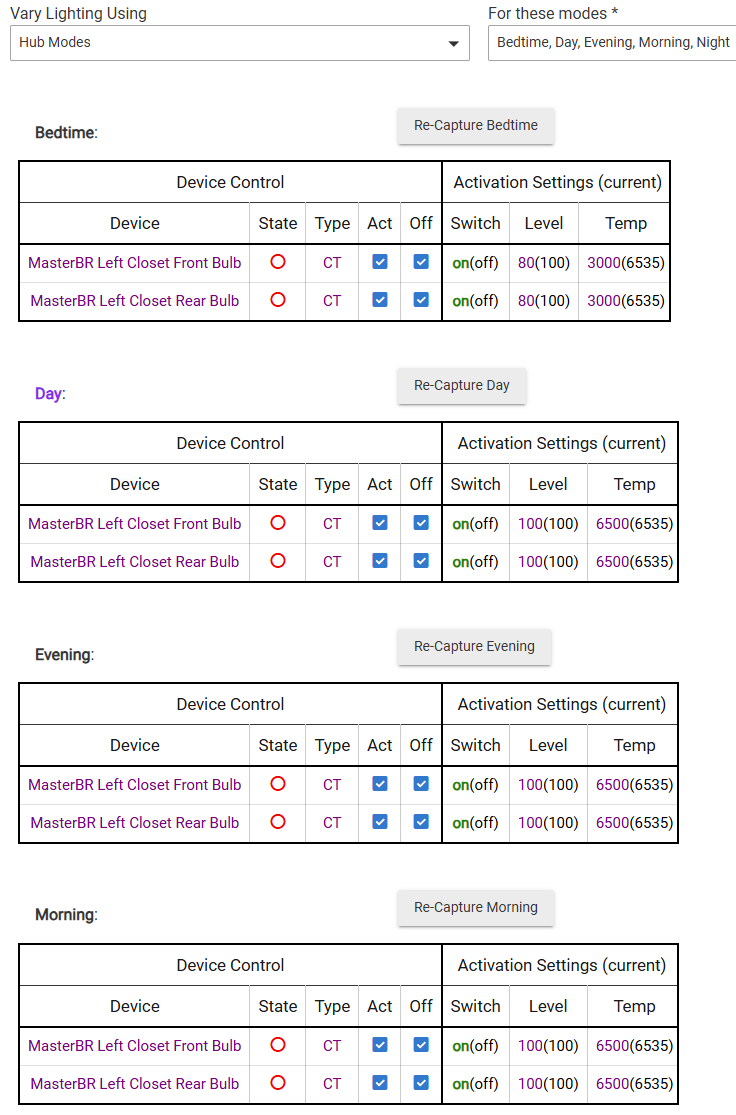The width and height of the screenshot is (736, 1115).
Task: Open the Vary Lighting Using dropdown
Action: pyautogui.click(x=240, y=43)
